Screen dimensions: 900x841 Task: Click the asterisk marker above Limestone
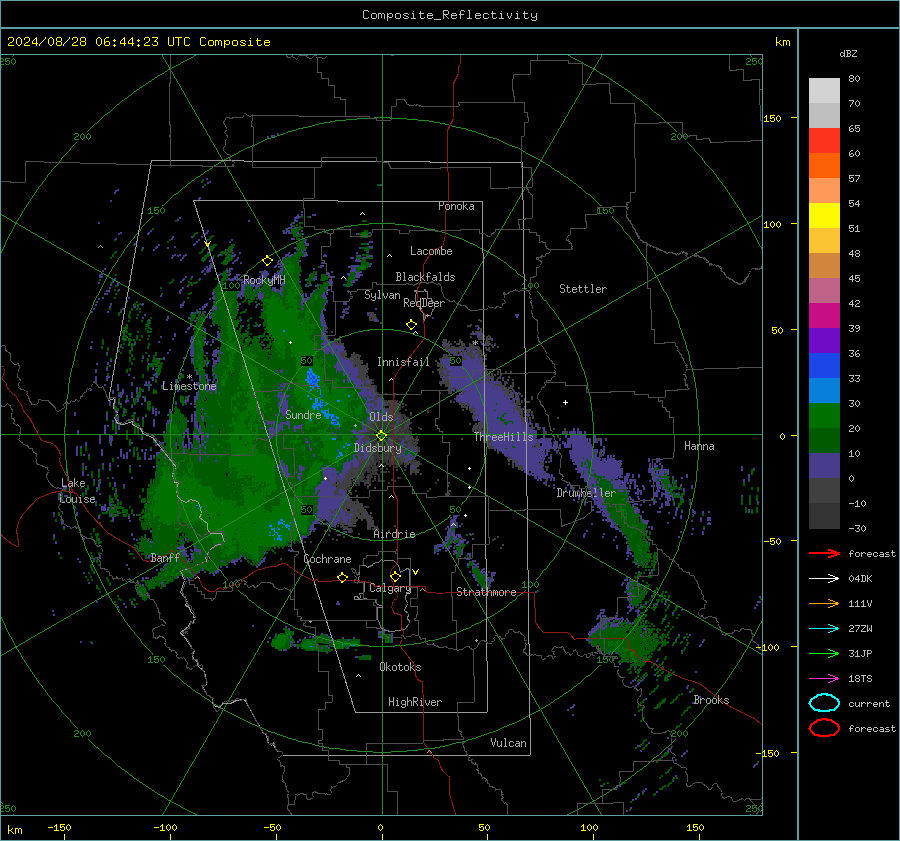[x=189, y=377]
